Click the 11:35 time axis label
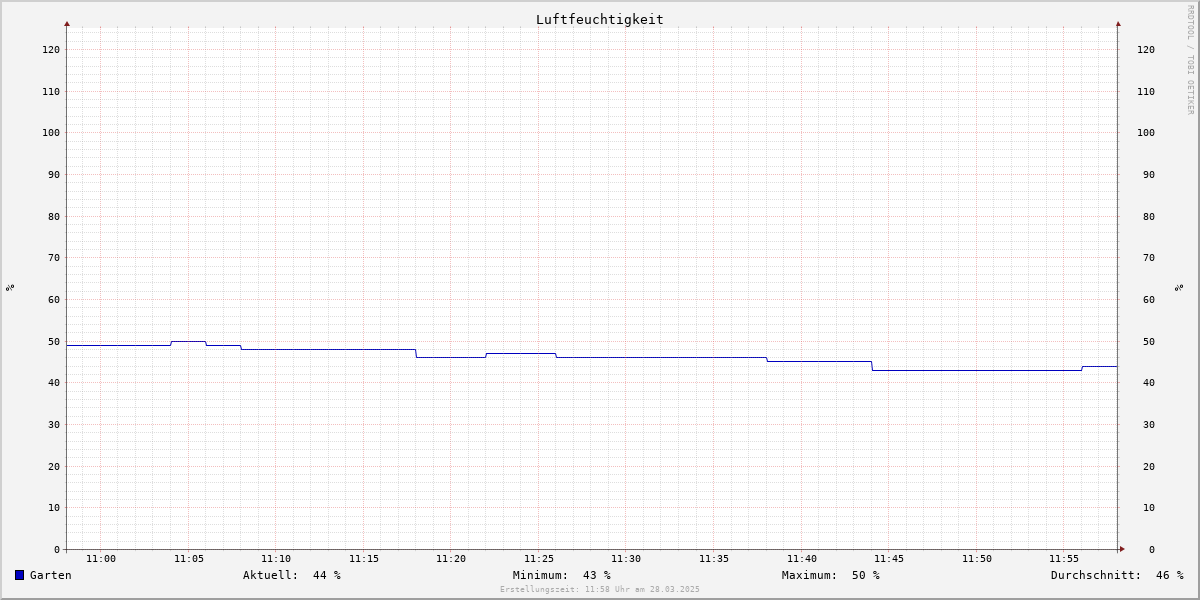 click(714, 559)
